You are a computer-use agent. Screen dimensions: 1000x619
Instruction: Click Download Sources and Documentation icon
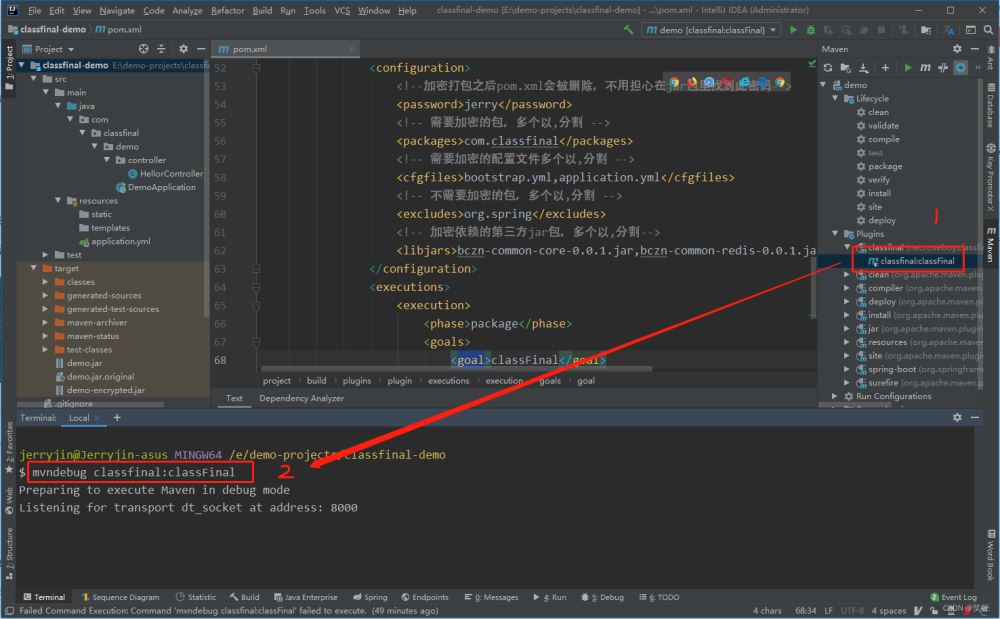(864, 68)
